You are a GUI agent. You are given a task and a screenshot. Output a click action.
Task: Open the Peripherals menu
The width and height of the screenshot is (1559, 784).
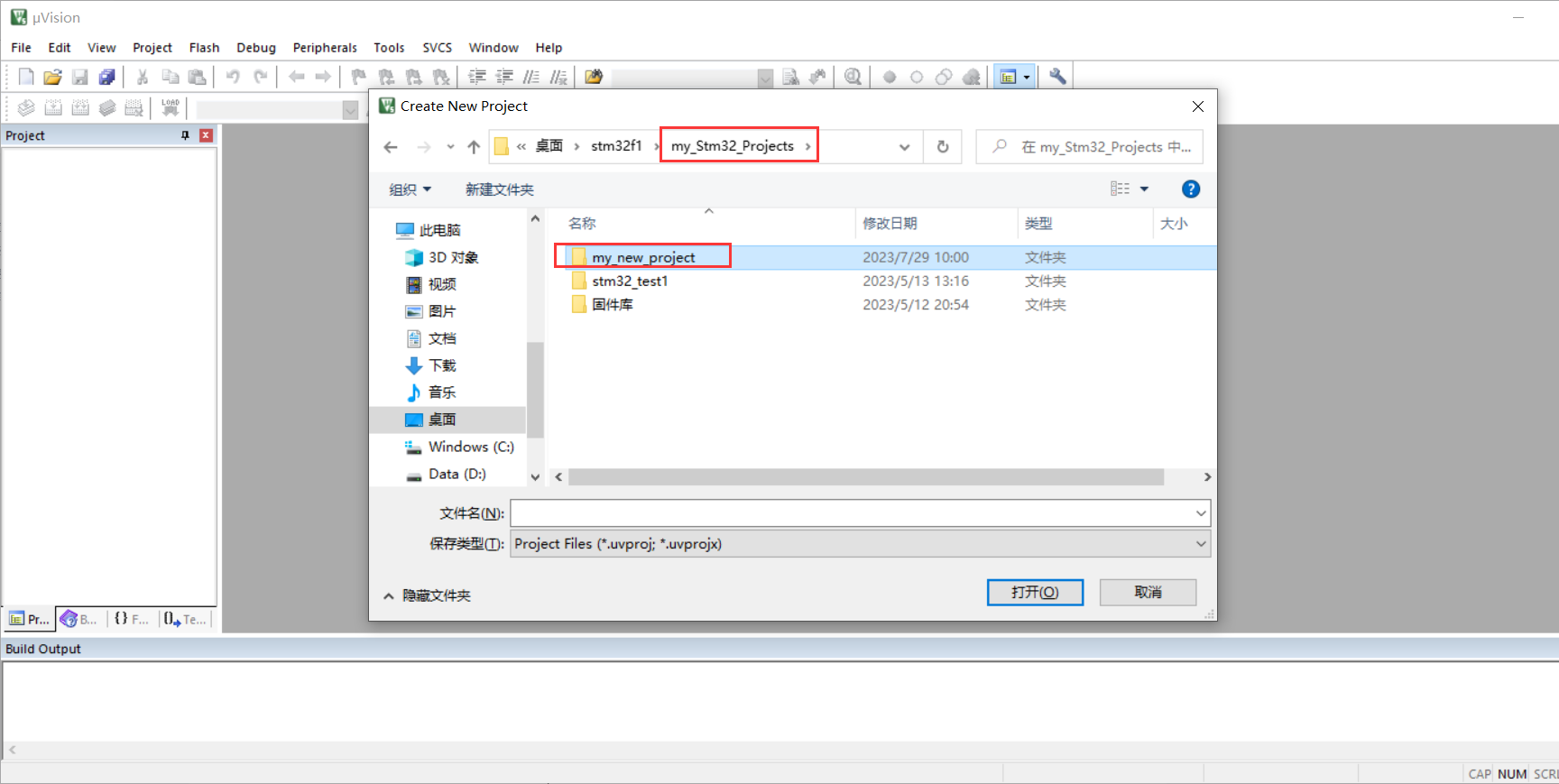point(325,48)
